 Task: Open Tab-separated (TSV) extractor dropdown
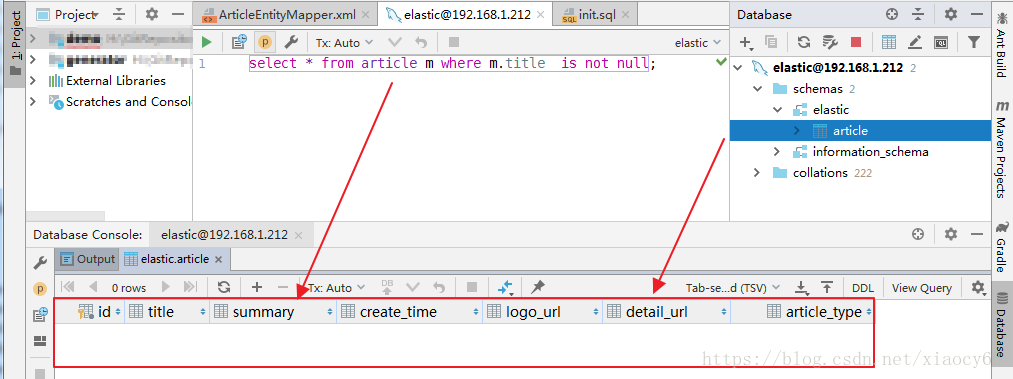click(733, 287)
